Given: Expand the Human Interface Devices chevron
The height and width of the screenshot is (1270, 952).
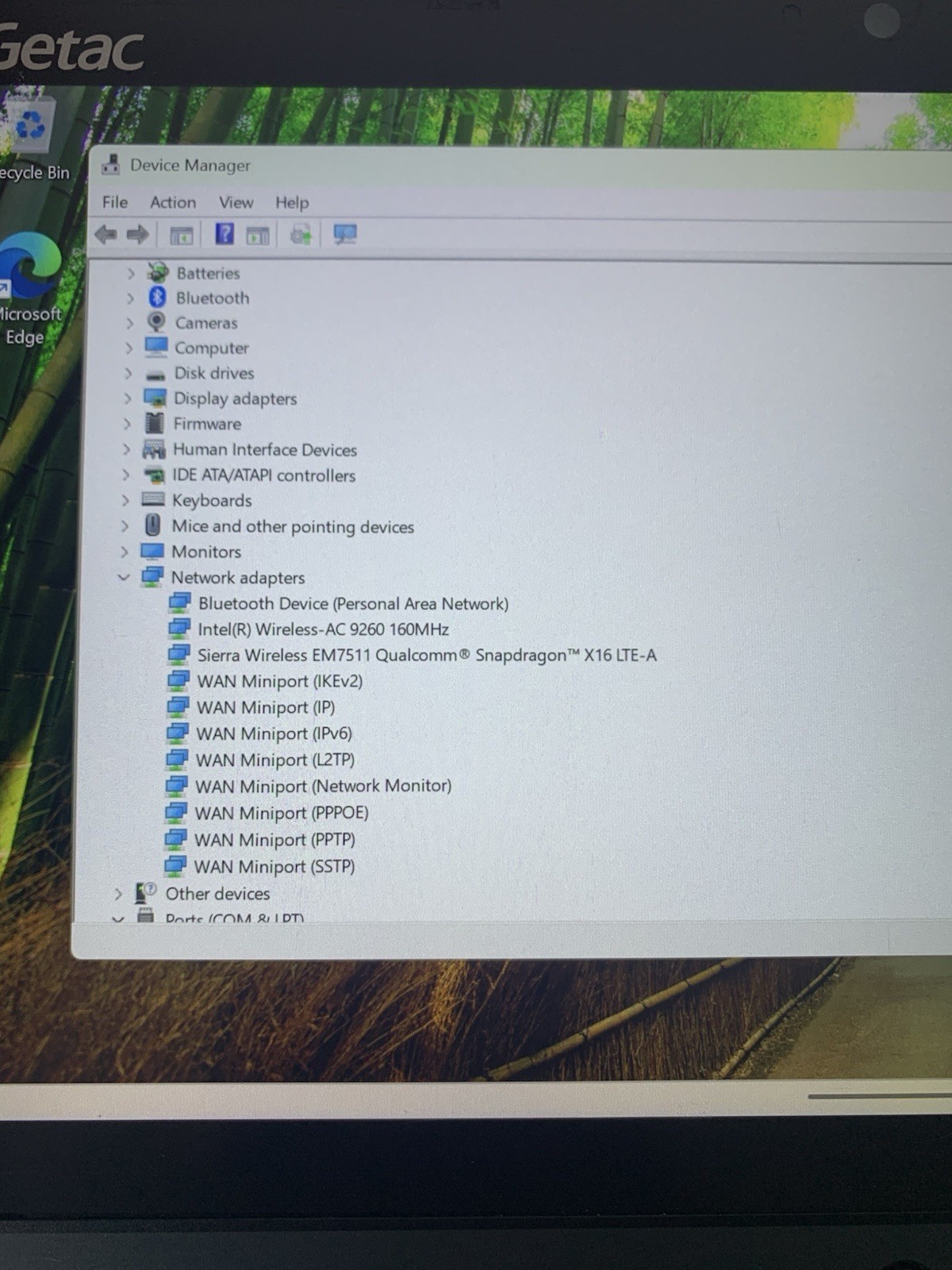Looking at the screenshot, I should 126,449.
